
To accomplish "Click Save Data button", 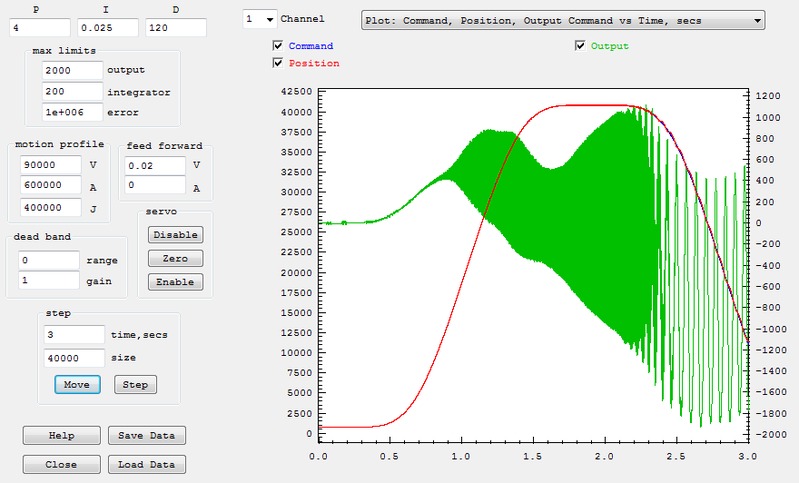I will [x=146, y=436].
